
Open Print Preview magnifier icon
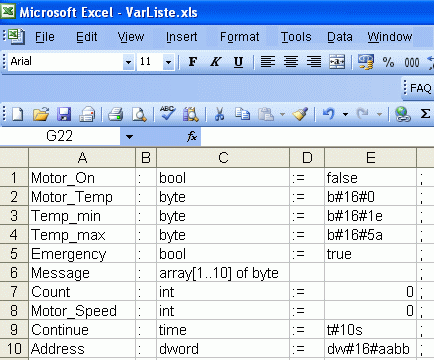pyautogui.click(x=139, y=115)
